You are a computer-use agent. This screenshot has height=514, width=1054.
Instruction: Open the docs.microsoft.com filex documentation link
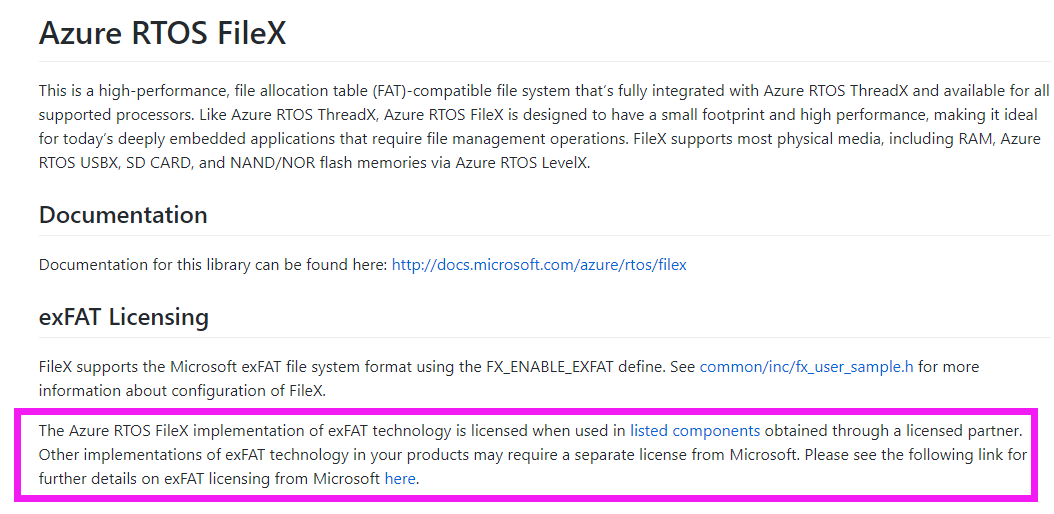[x=539, y=265]
